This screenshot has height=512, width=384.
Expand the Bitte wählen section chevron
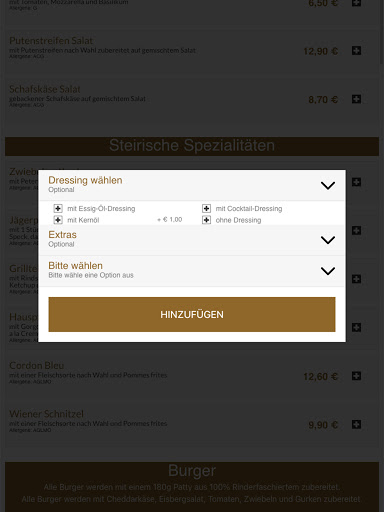click(x=328, y=271)
